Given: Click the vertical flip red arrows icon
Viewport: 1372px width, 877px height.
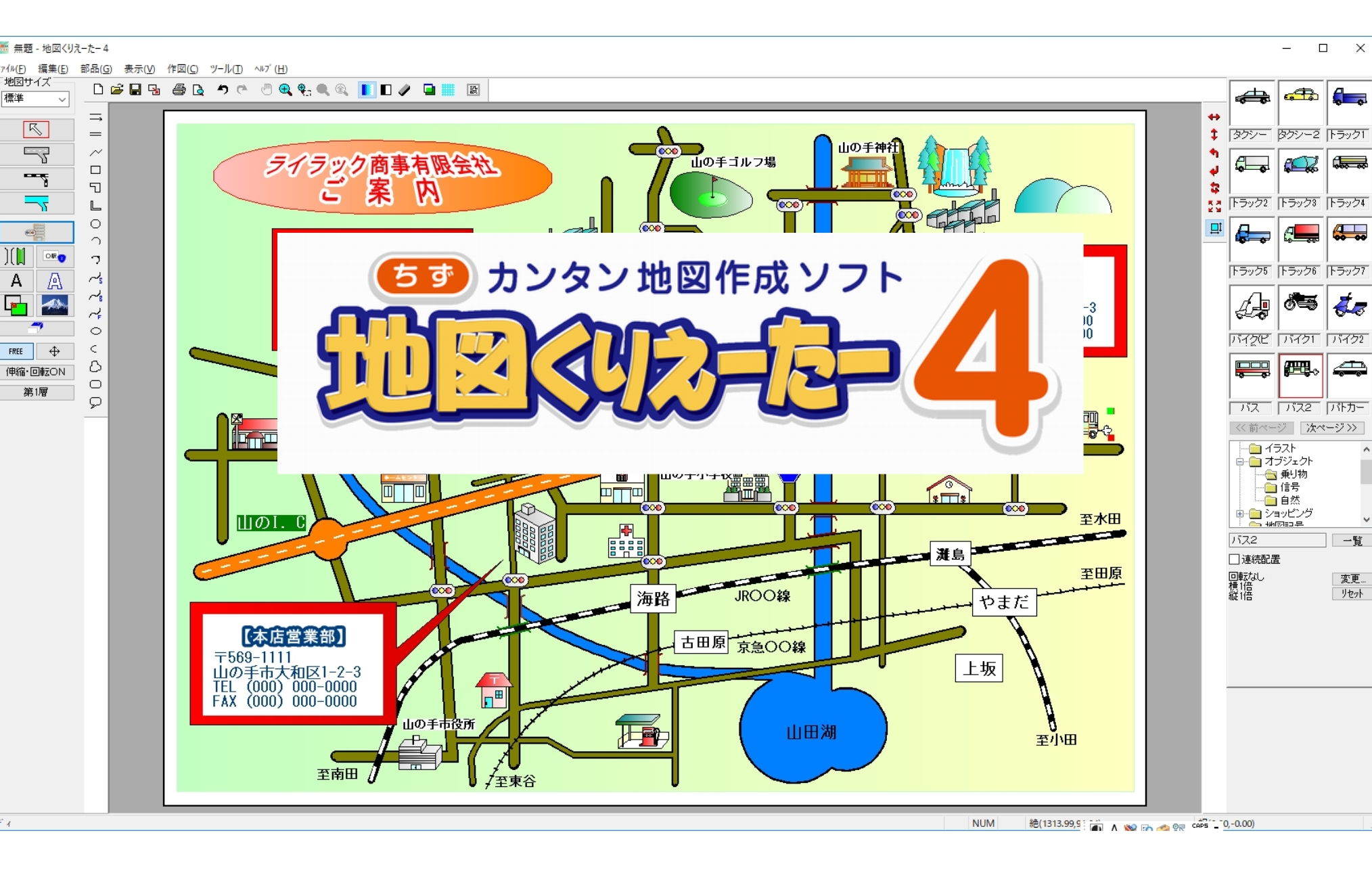Looking at the screenshot, I should click(x=1214, y=135).
